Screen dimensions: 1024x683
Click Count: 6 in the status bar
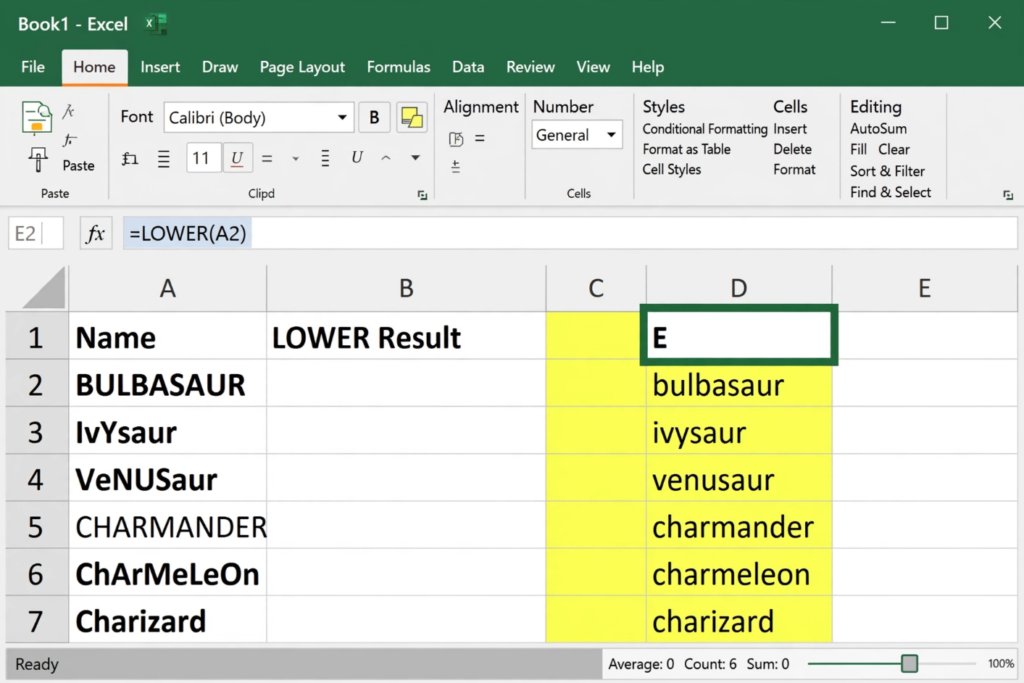pyautogui.click(x=710, y=664)
